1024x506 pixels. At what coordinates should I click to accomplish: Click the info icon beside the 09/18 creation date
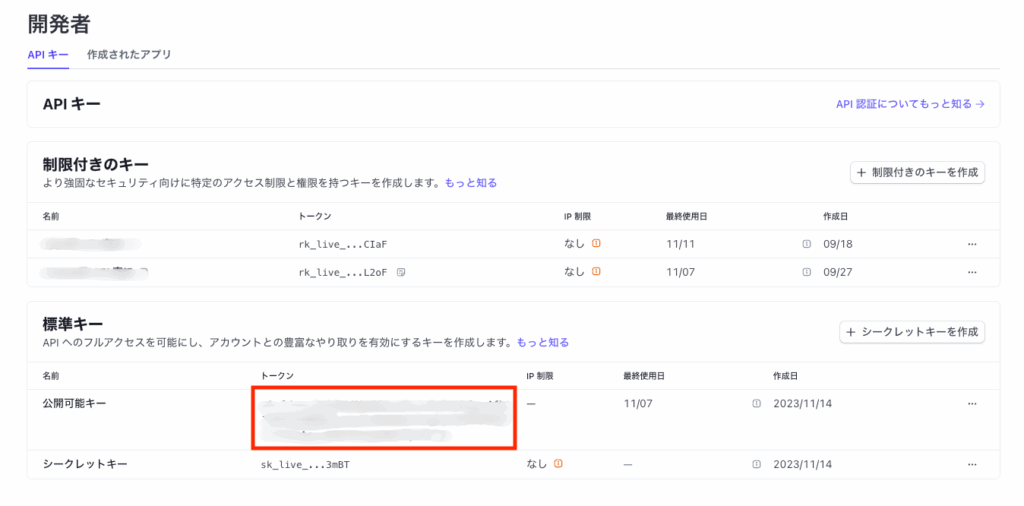806,244
